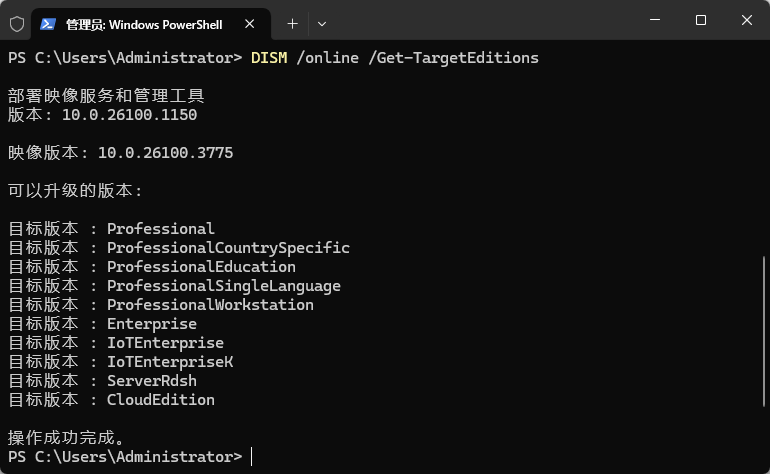Viewport: 770px width, 474px height.
Task: Minimize the terminal window
Action: (653, 21)
